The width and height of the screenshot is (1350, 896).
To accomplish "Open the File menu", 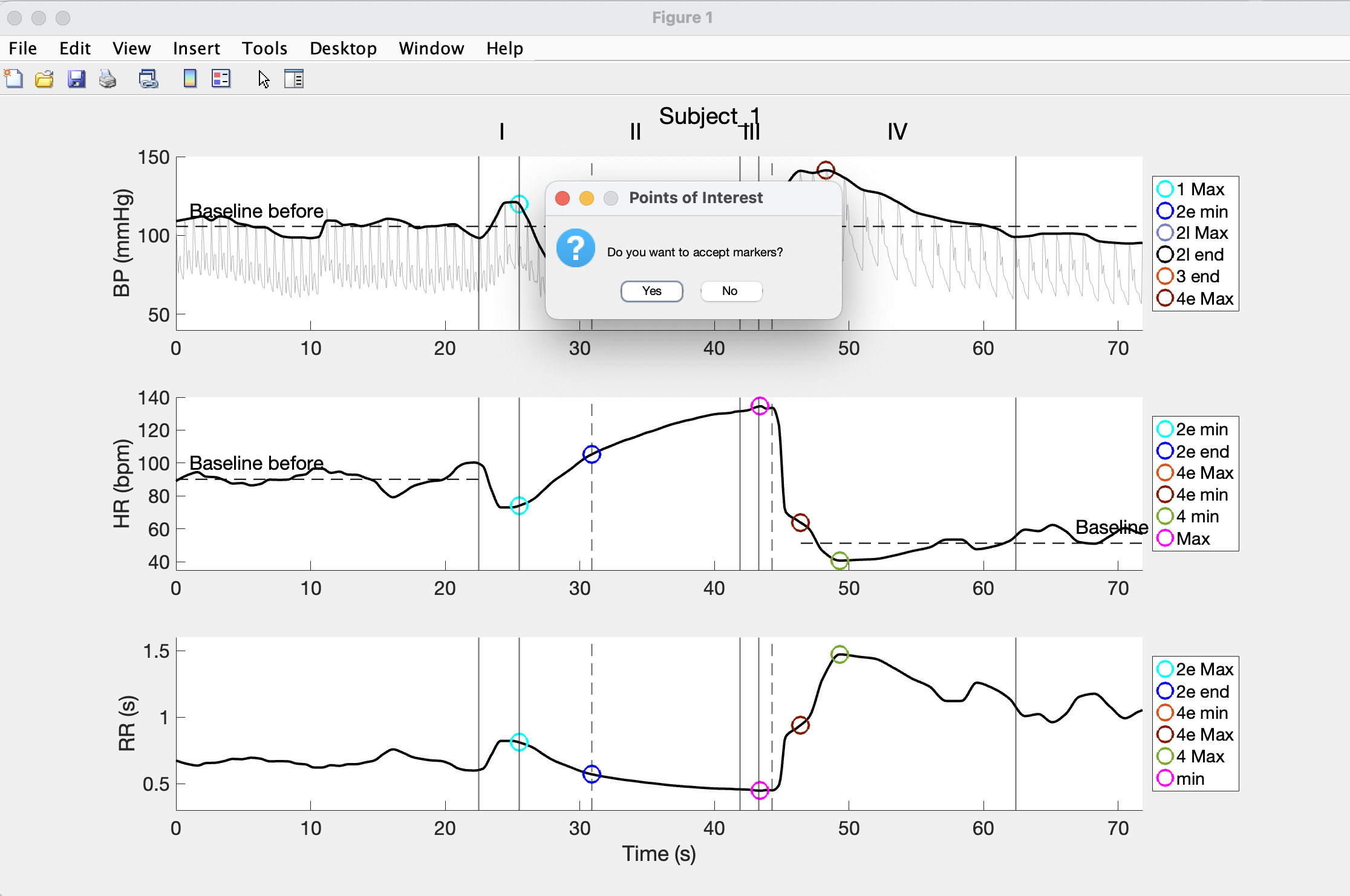I will point(23,48).
